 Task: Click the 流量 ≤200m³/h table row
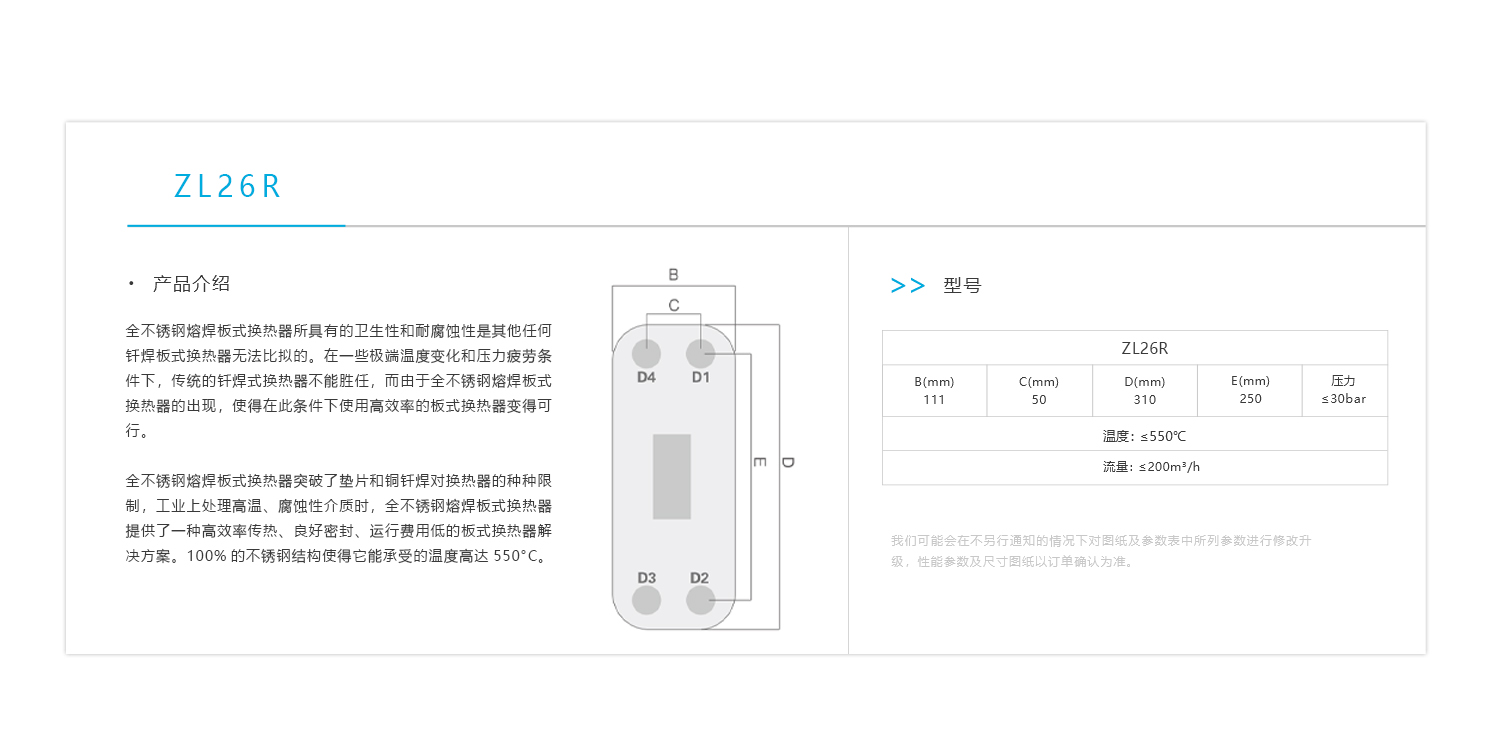[x=1134, y=467]
